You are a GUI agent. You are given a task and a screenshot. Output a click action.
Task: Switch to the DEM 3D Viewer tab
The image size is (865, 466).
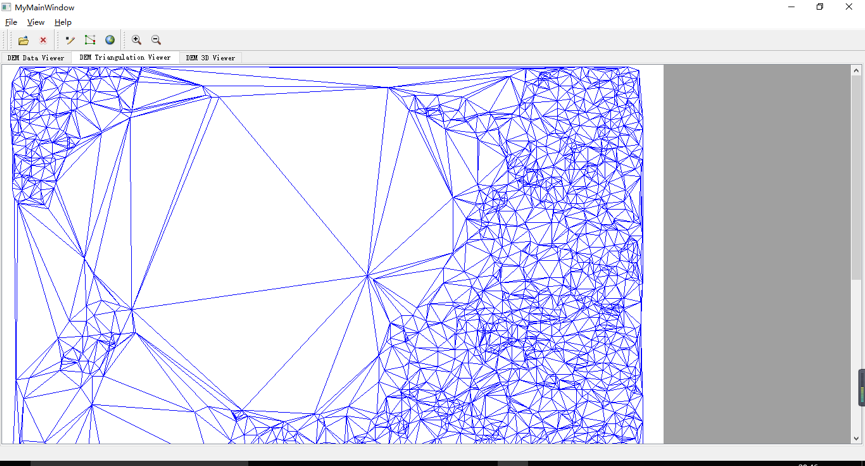pos(210,57)
